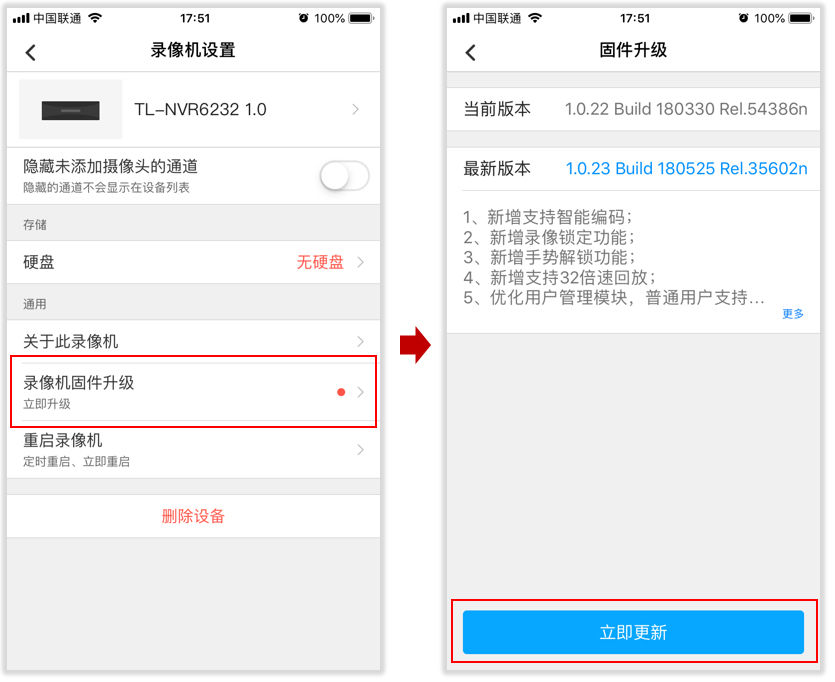Tap the right phone battery icon
The height and width of the screenshot is (682, 835).
(x=801, y=18)
